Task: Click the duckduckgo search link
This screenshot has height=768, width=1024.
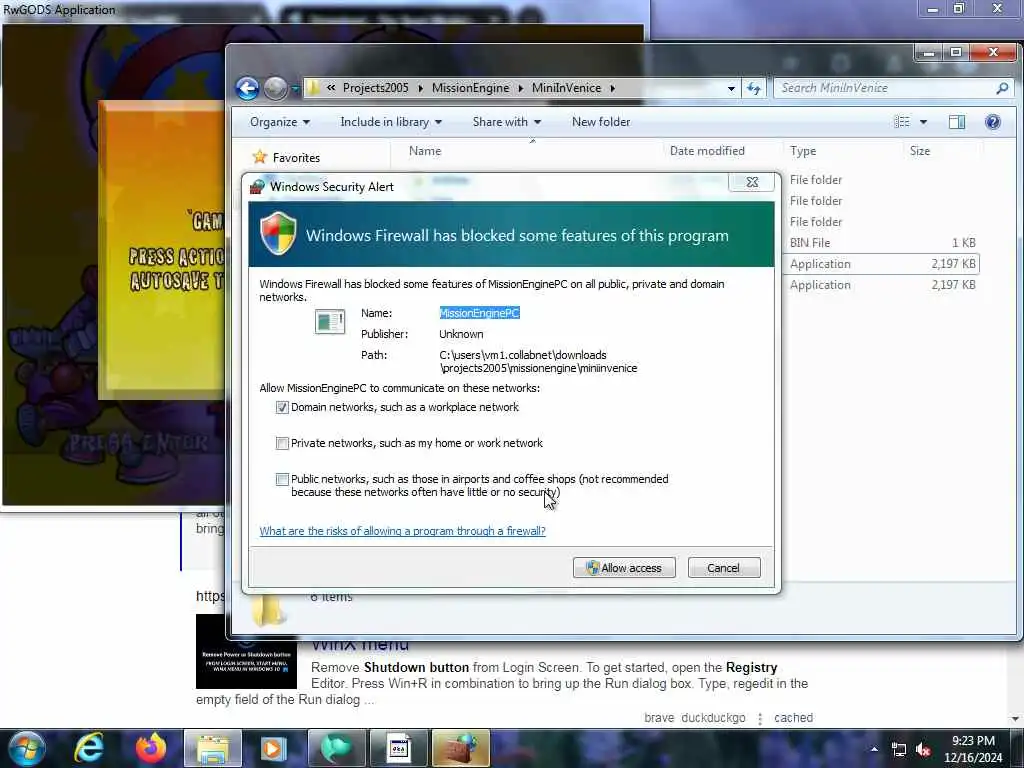Action: tap(713, 718)
